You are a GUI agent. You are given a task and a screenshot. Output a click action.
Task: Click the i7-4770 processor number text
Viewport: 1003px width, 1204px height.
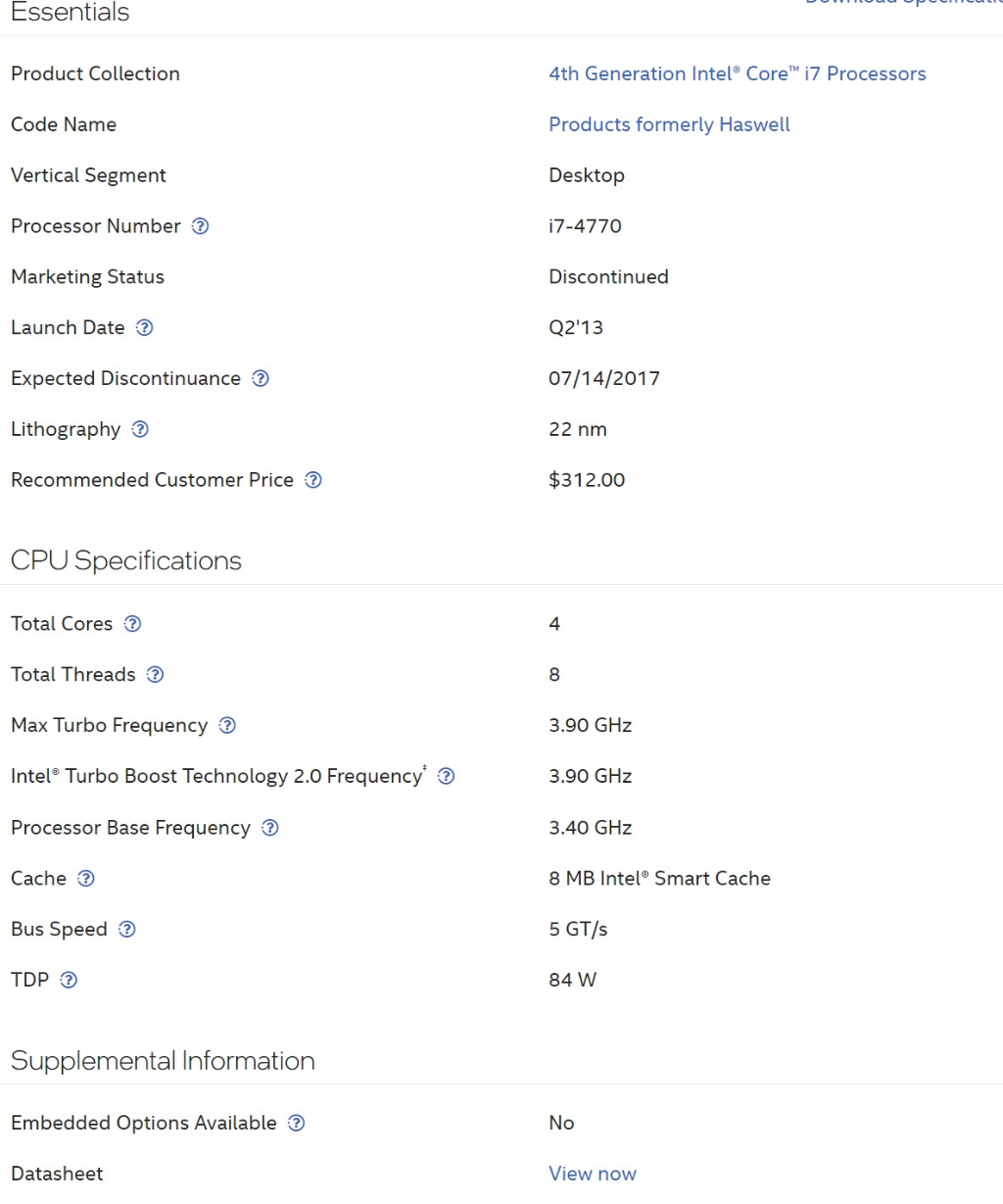(585, 226)
